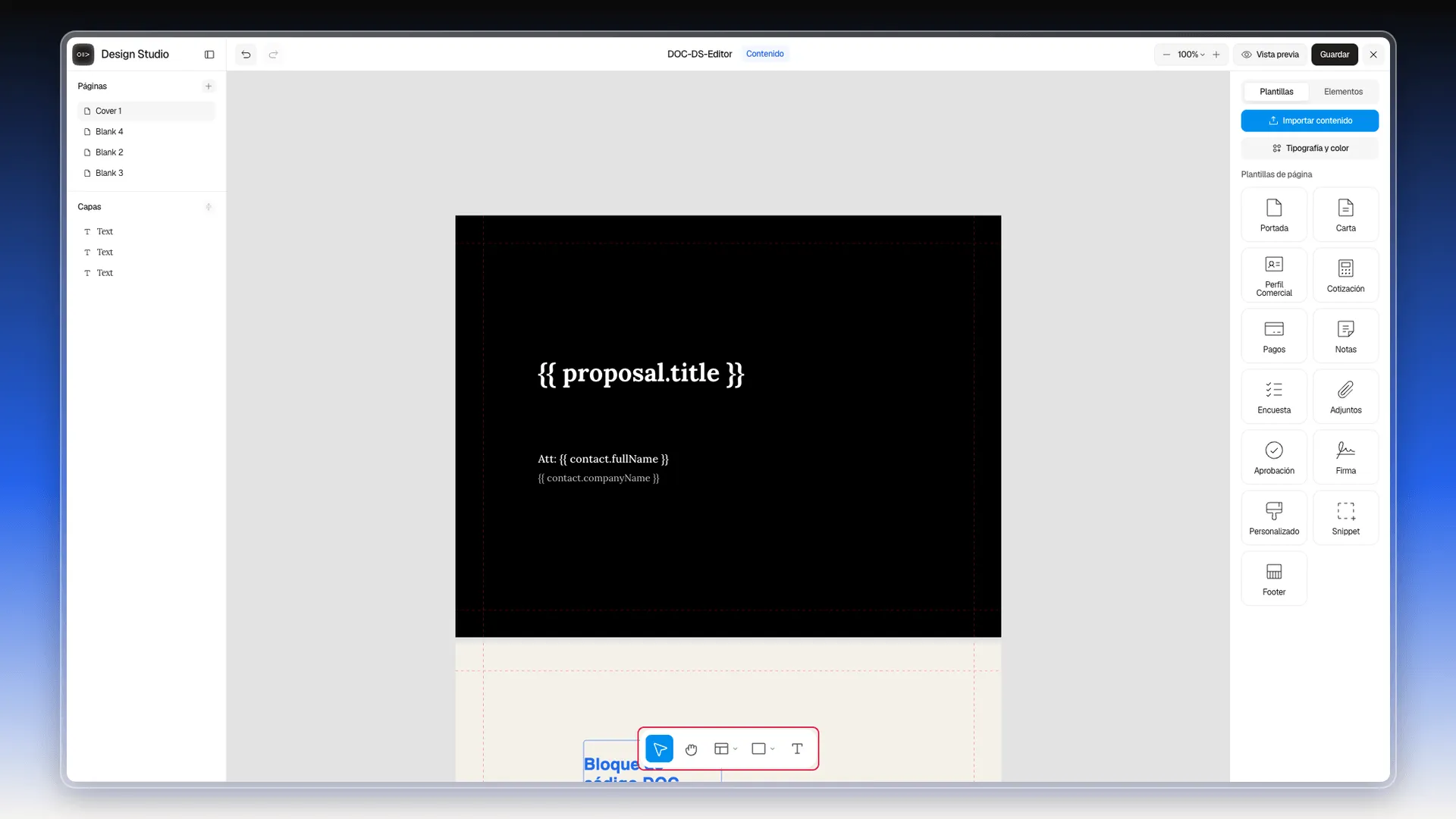The width and height of the screenshot is (1456, 819).
Task: Select the Text tool in toolbar
Action: tap(797, 749)
